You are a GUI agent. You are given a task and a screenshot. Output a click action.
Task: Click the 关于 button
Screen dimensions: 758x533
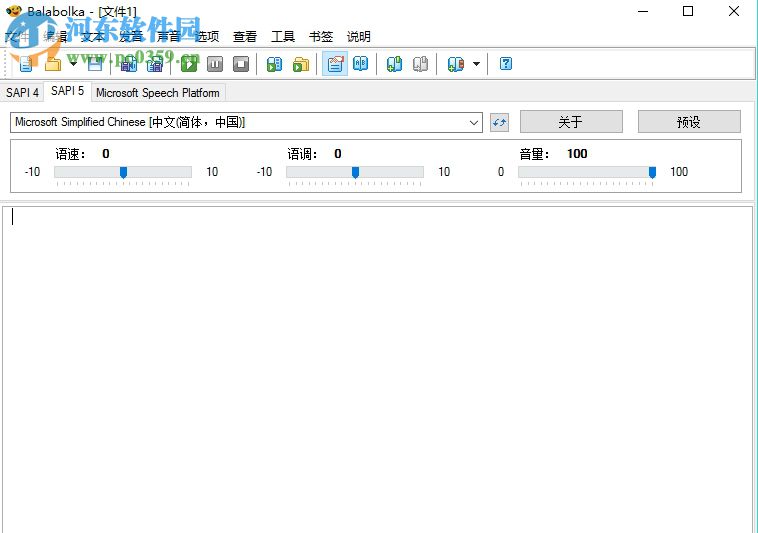571,122
